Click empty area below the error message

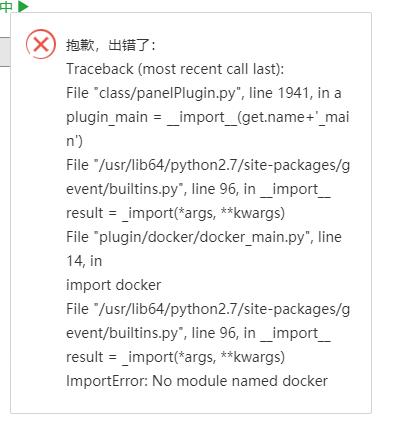tap(191, 401)
